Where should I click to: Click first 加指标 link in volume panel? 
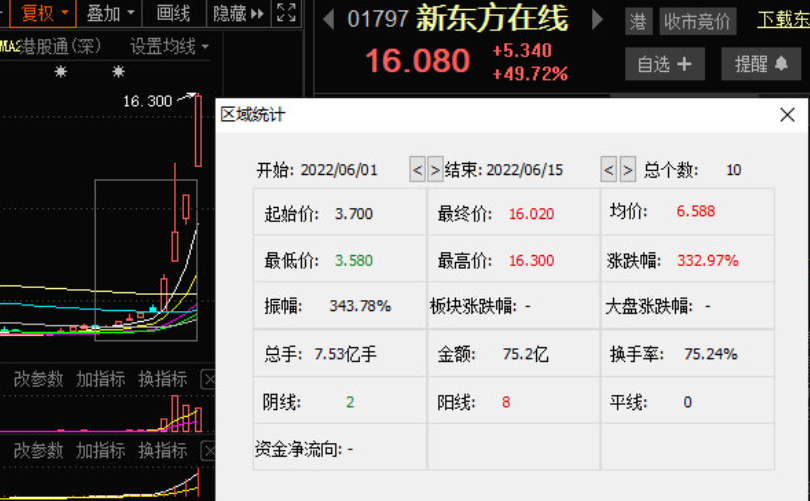click(x=100, y=379)
